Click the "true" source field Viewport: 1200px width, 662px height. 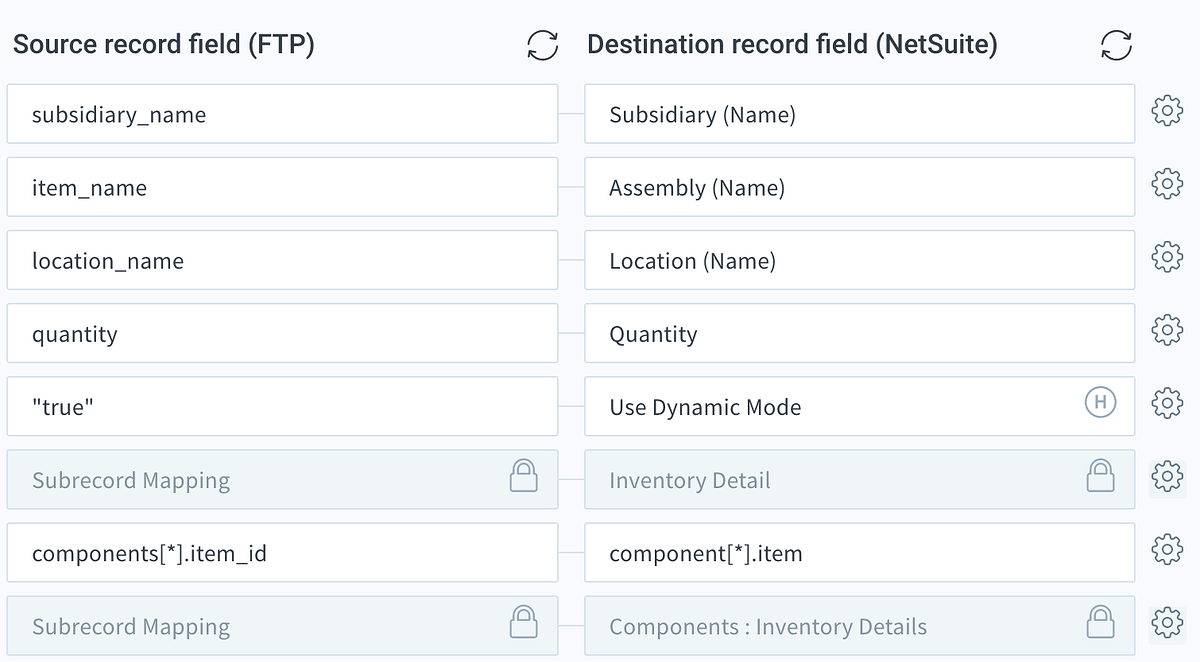(x=282, y=406)
